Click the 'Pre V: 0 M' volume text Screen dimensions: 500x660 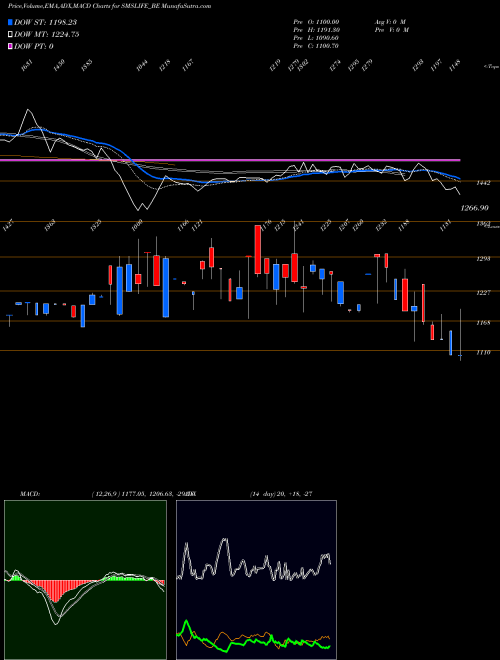[x=392, y=30]
